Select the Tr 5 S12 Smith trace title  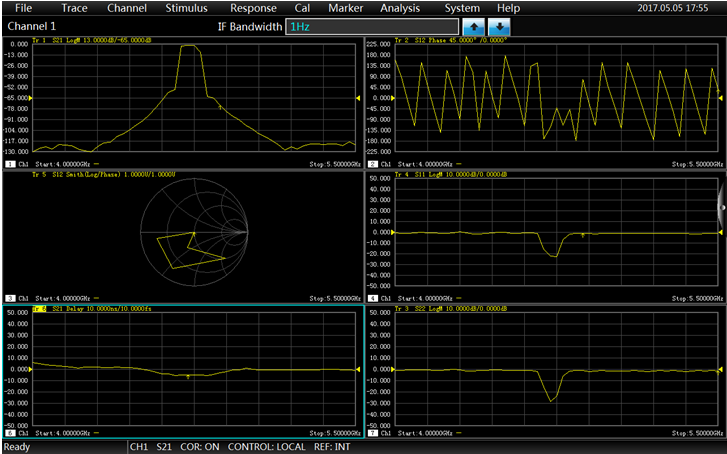[105, 174]
